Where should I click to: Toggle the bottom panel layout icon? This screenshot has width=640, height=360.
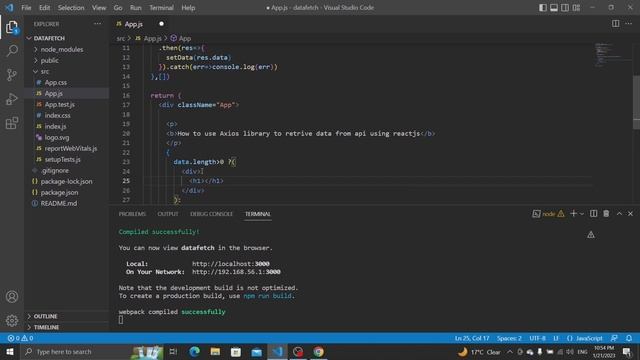click(x=554, y=8)
